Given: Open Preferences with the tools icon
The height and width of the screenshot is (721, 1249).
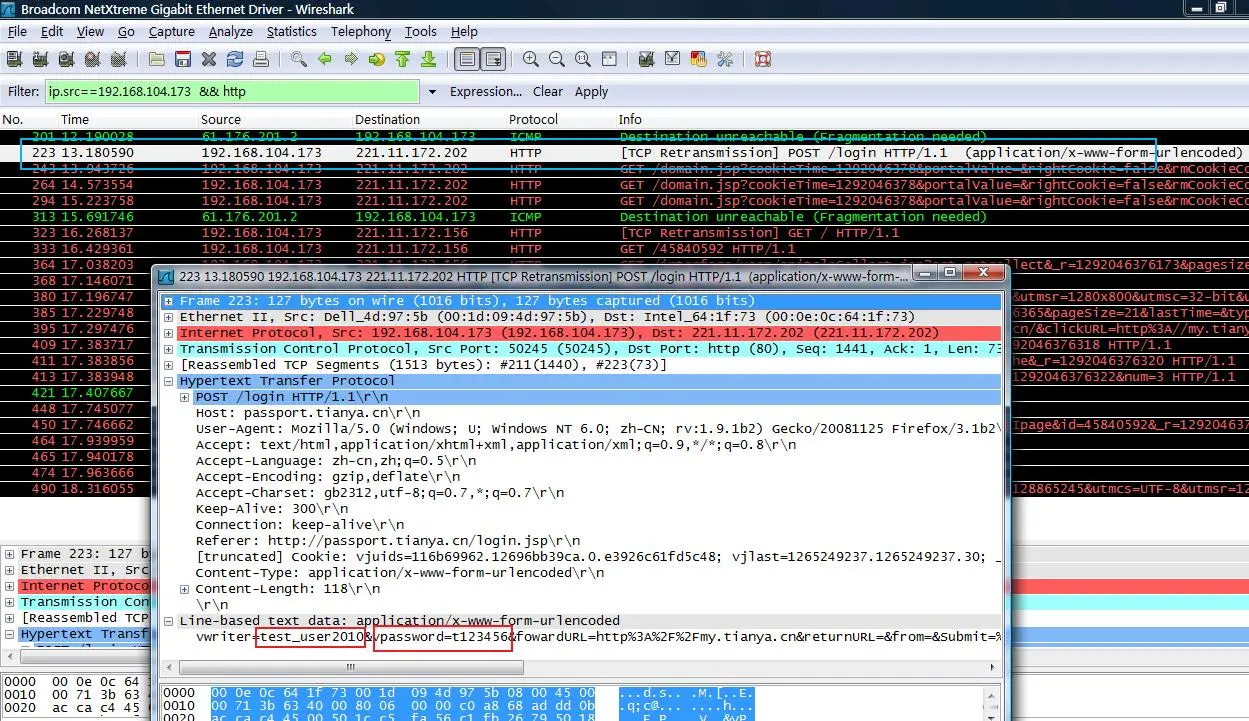Looking at the screenshot, I should [x=725, y=60].
